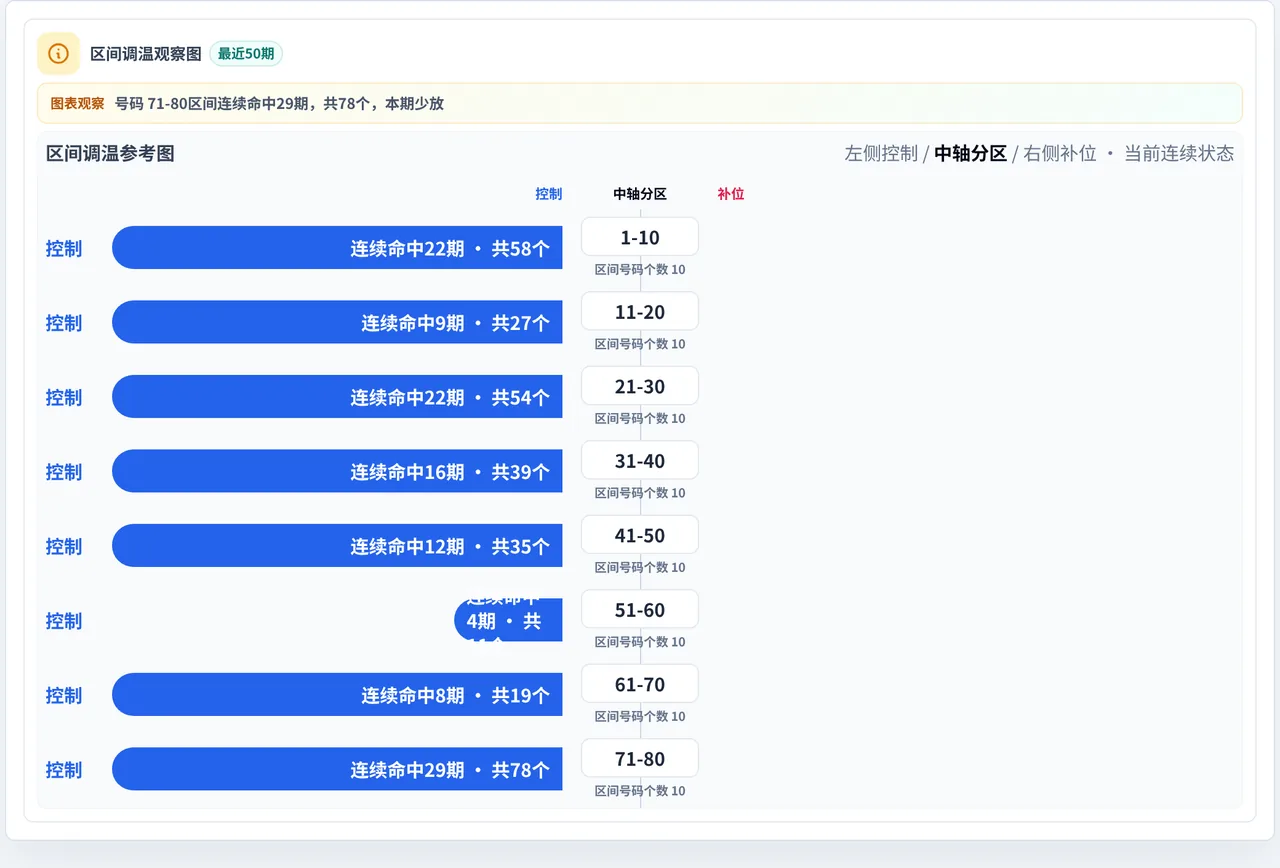Click the bold legend text 中轴分区
The image size is (1280, 868).
[970, 153]
